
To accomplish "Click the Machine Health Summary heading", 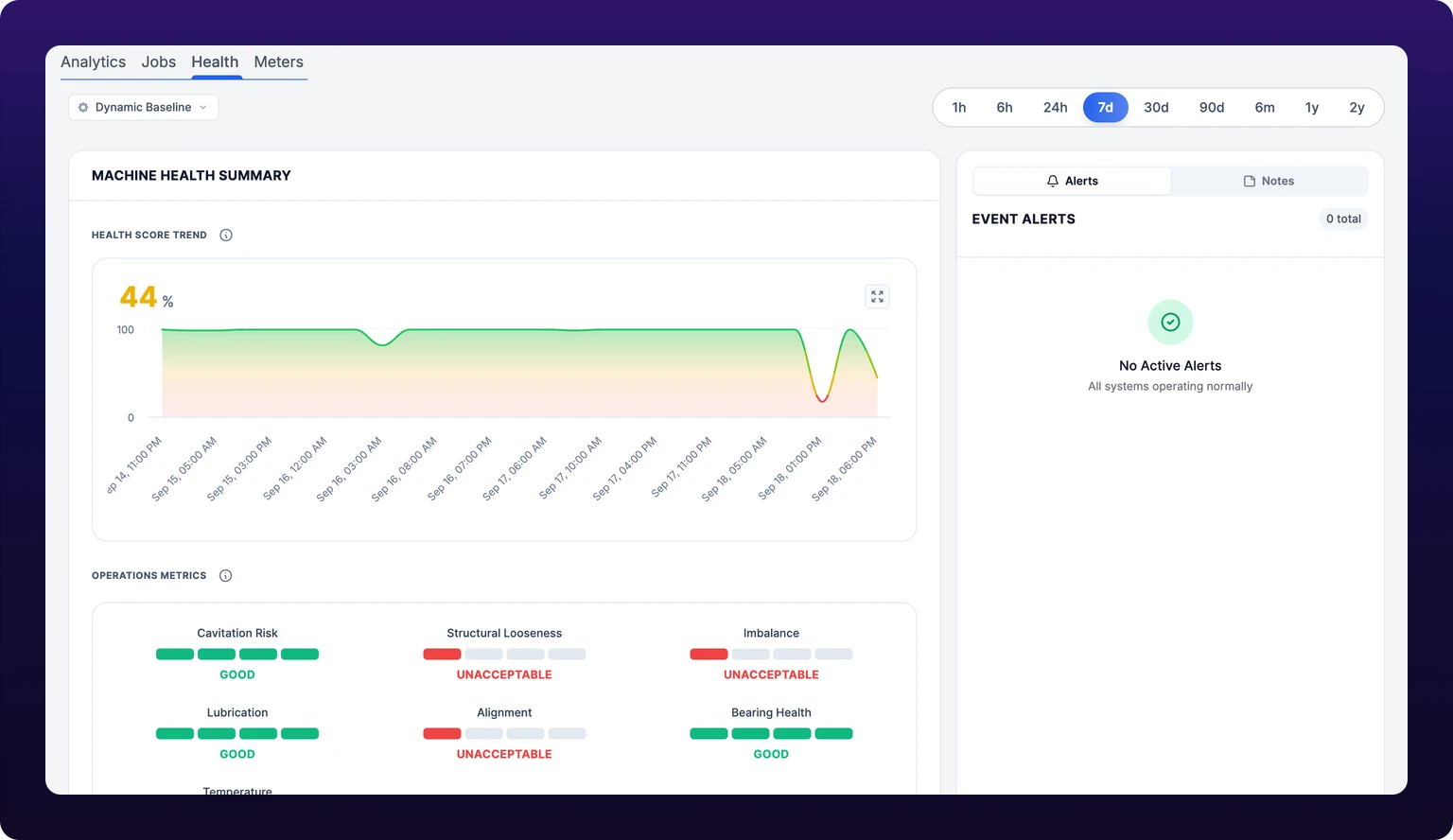I will (x=191, y=176).
